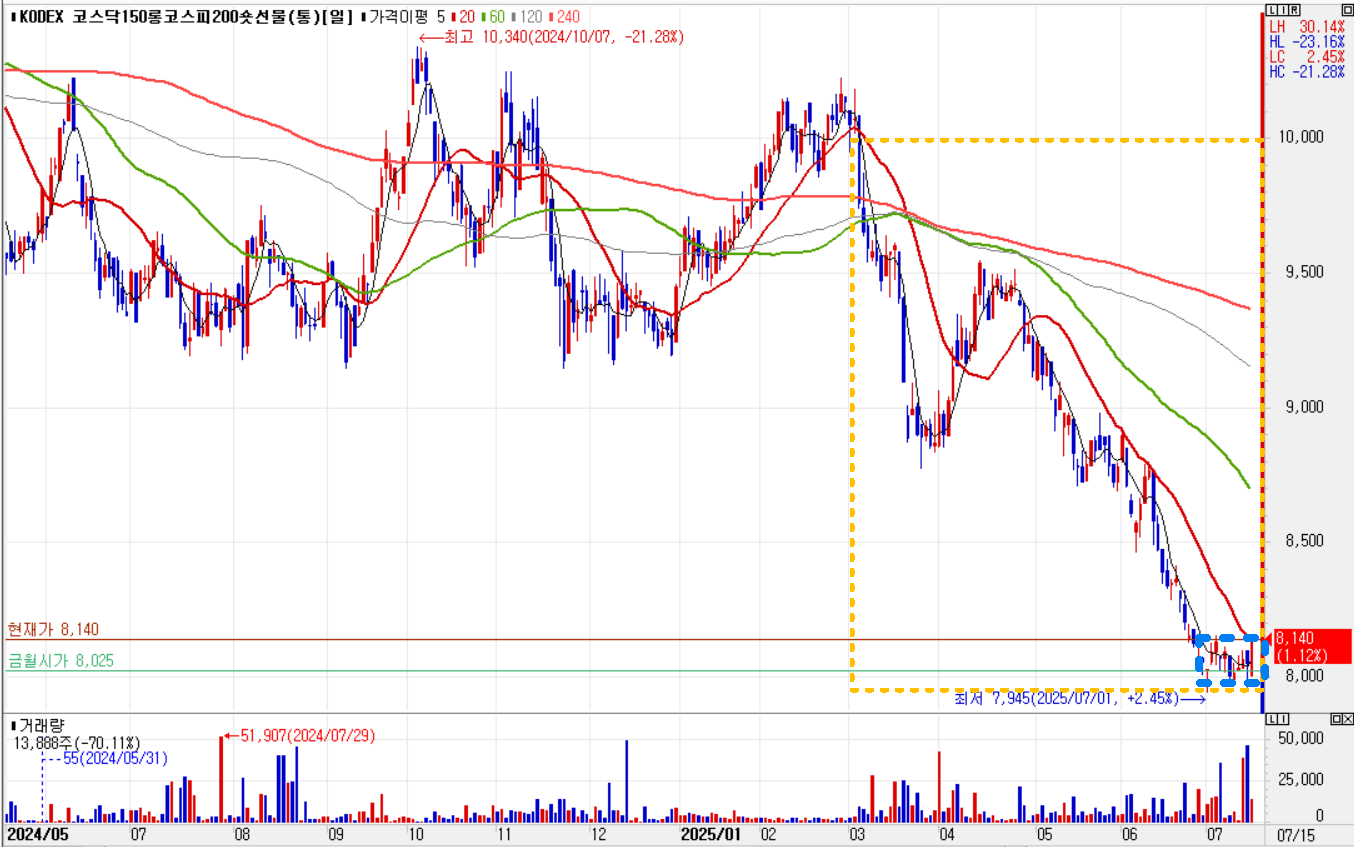Close the volume (거래량) panel
This screenshot has width=1354, height=847.
(1347, 719)
